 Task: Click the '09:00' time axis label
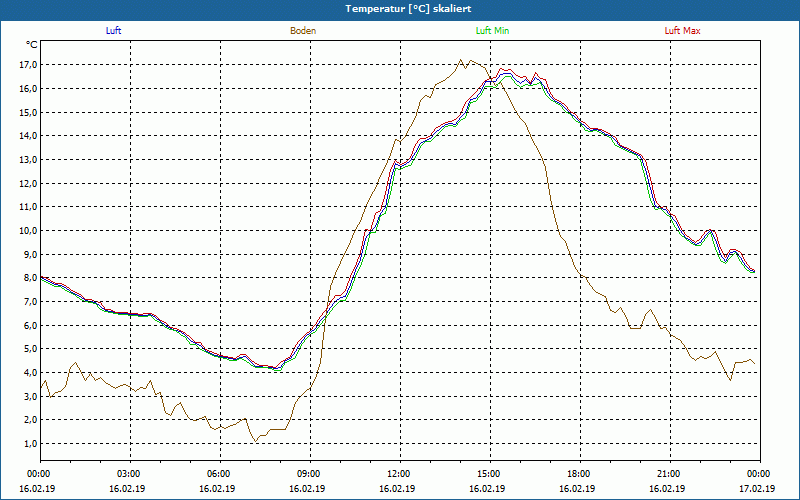310,474
